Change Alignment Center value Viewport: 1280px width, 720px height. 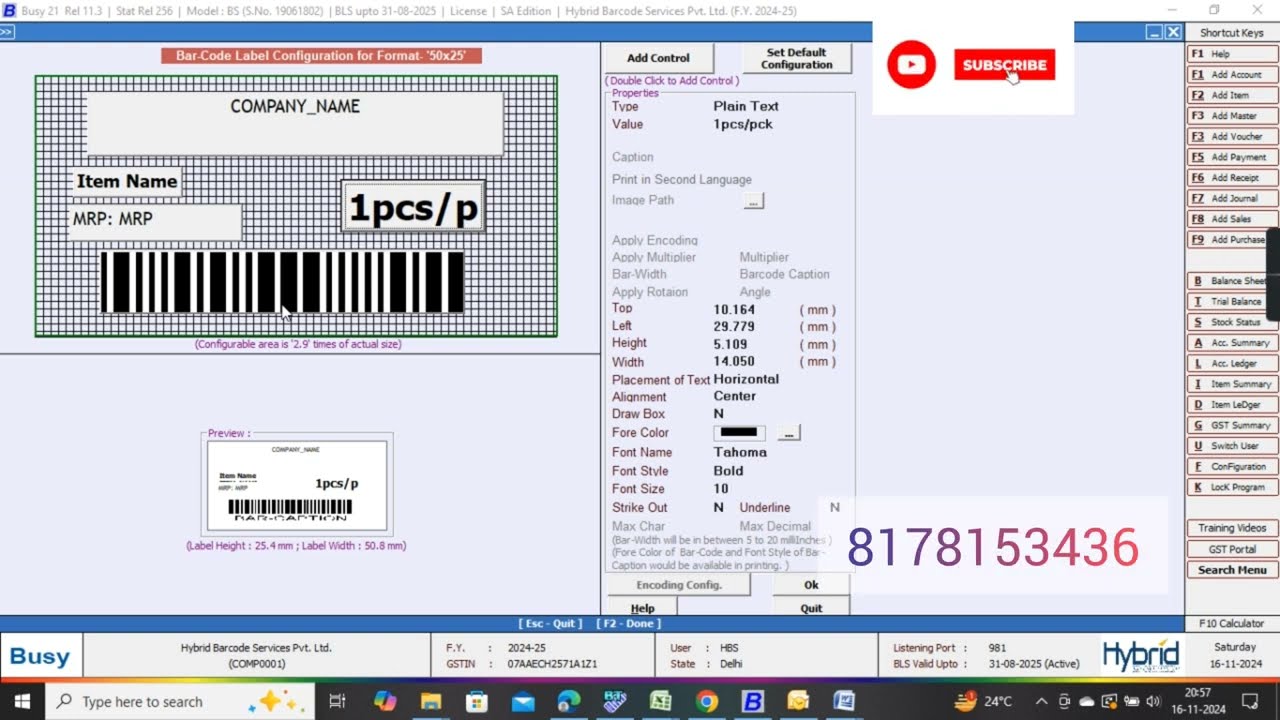(735, 396)
